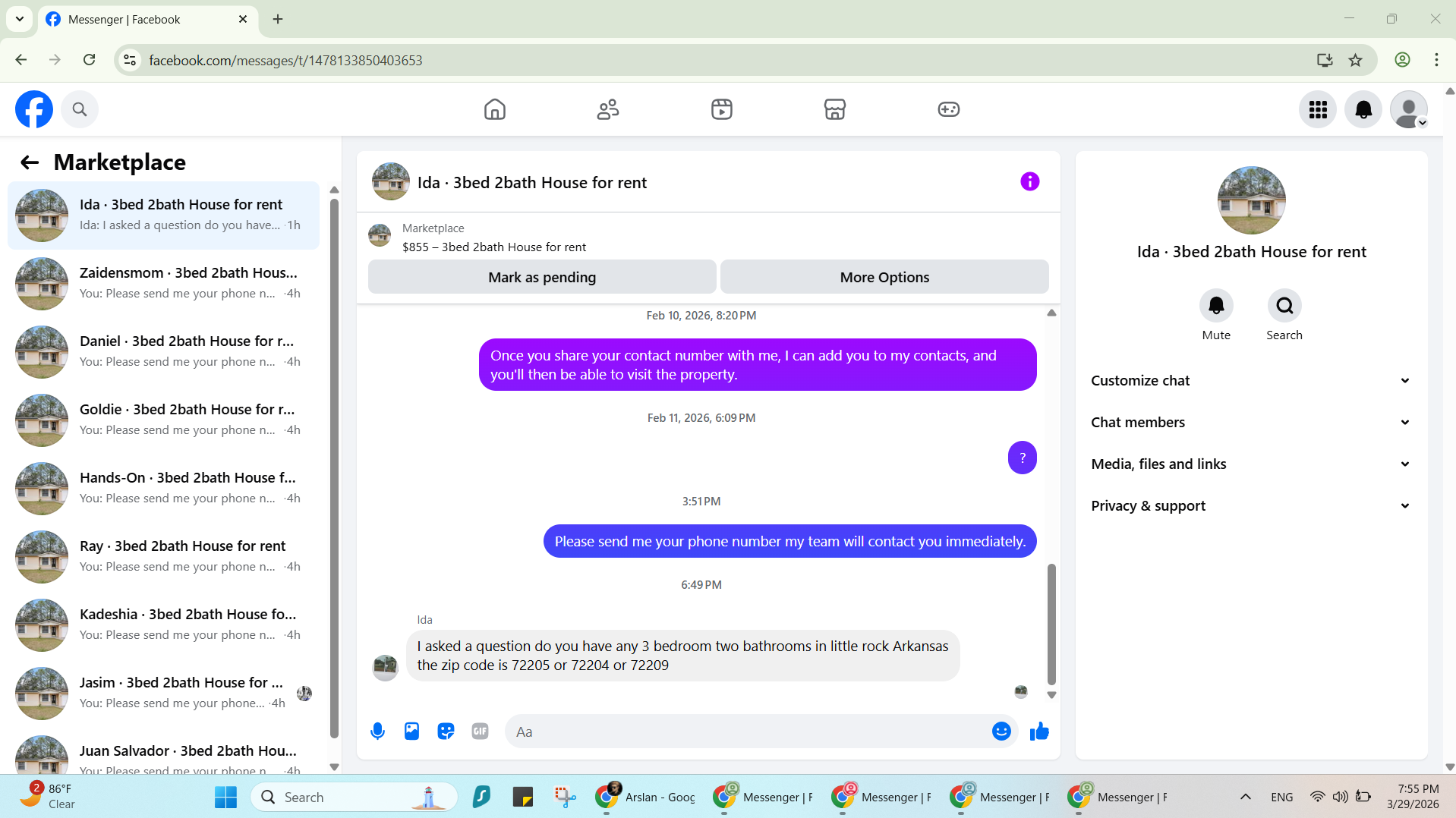Click the Mark as pending button
Viewport: 1456px width, 818px height.
pyautogui.click(x=542, y=277)
